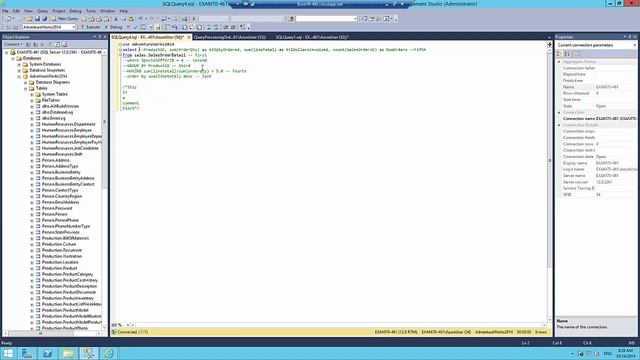Click the red stop icon in Object Explorer toolbar
This screenshot has height=360, width=640.
coord(43,44)
